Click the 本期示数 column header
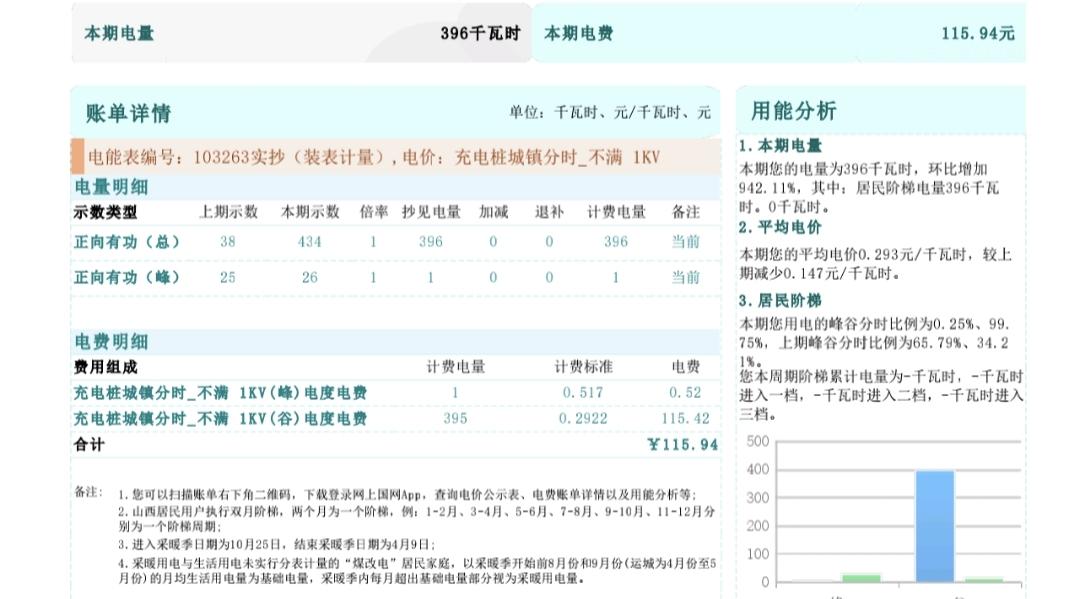Image resolution: width=1080 pixels, height=599 pixels. click(310, 212)
